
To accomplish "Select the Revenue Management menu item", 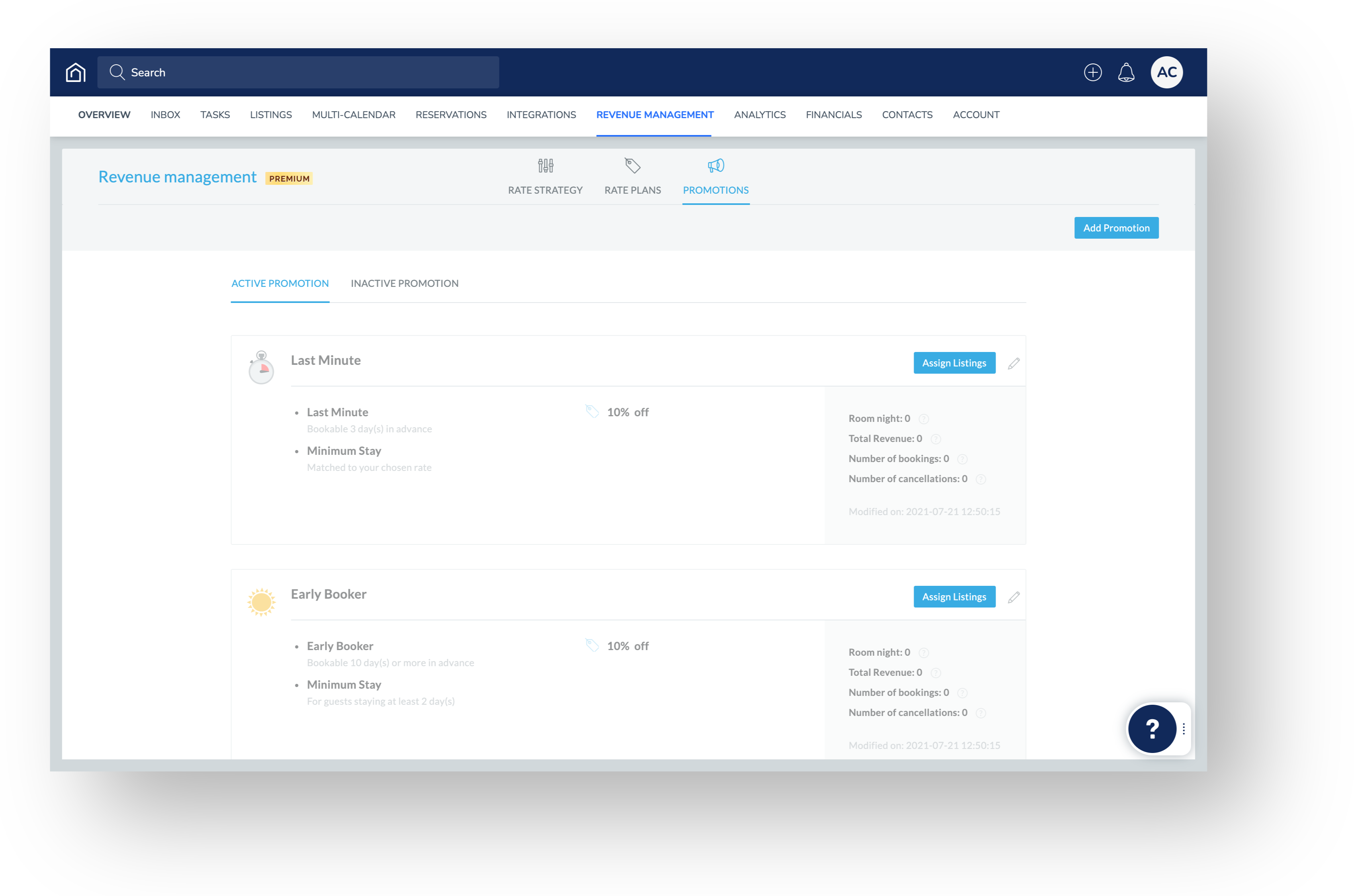I will pos(655,114).
